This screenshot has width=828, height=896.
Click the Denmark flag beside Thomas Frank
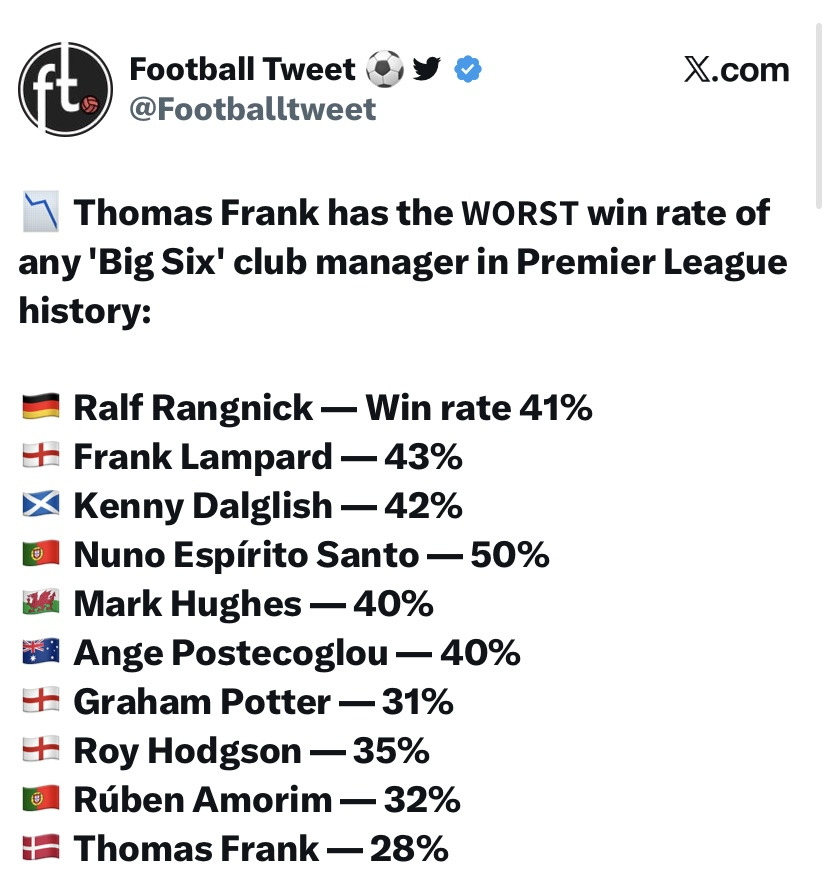coord(41,847)
